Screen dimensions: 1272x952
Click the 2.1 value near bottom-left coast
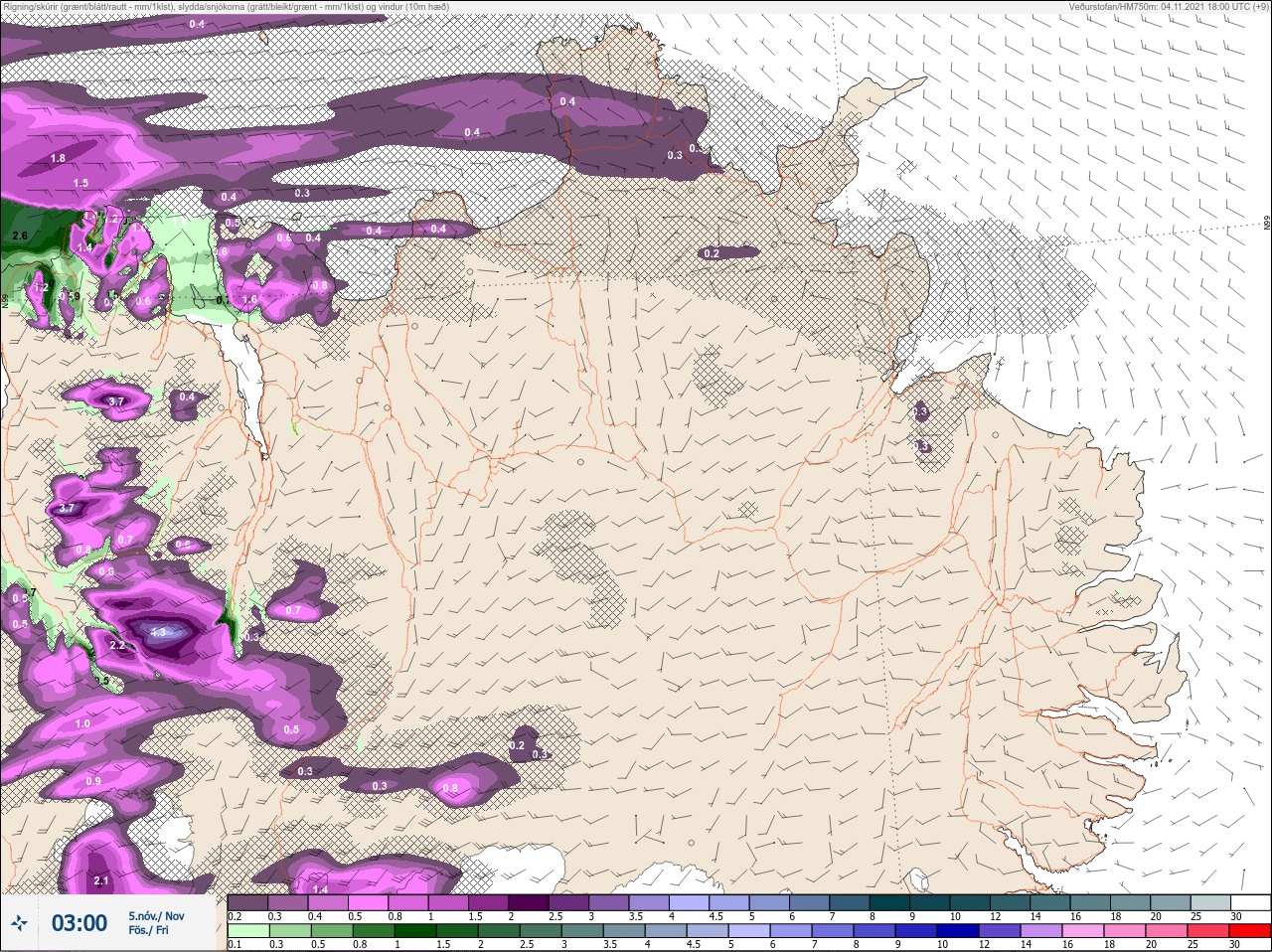click(100, 880)
